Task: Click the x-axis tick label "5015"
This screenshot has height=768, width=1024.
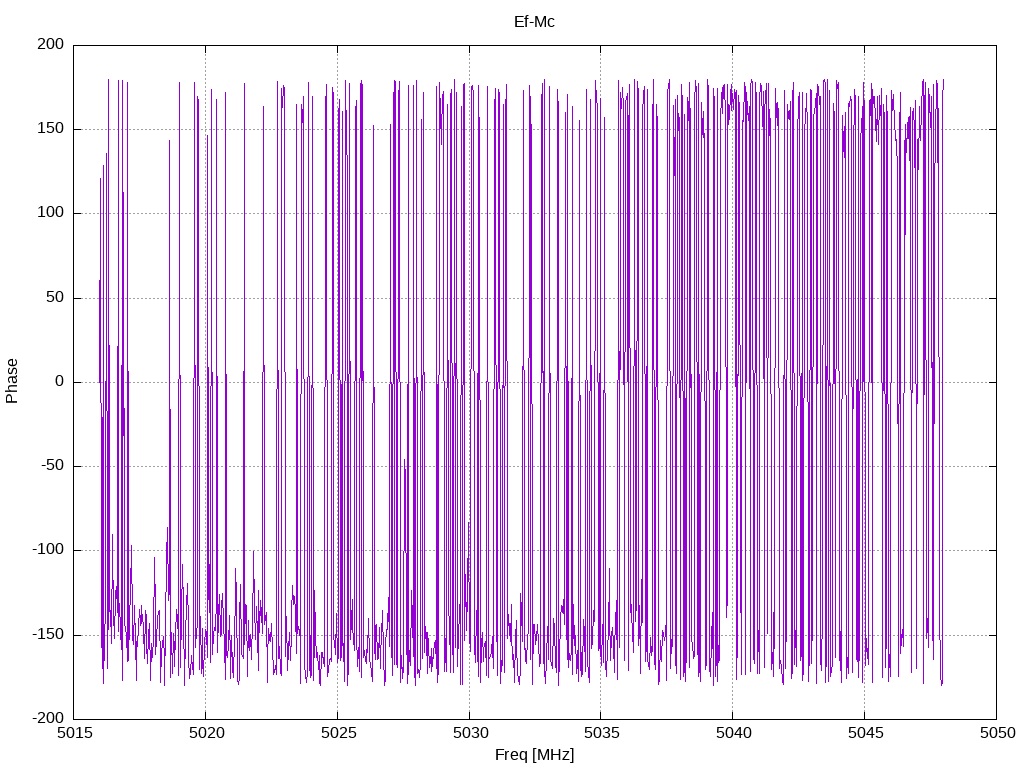Action: coord(74,733)
